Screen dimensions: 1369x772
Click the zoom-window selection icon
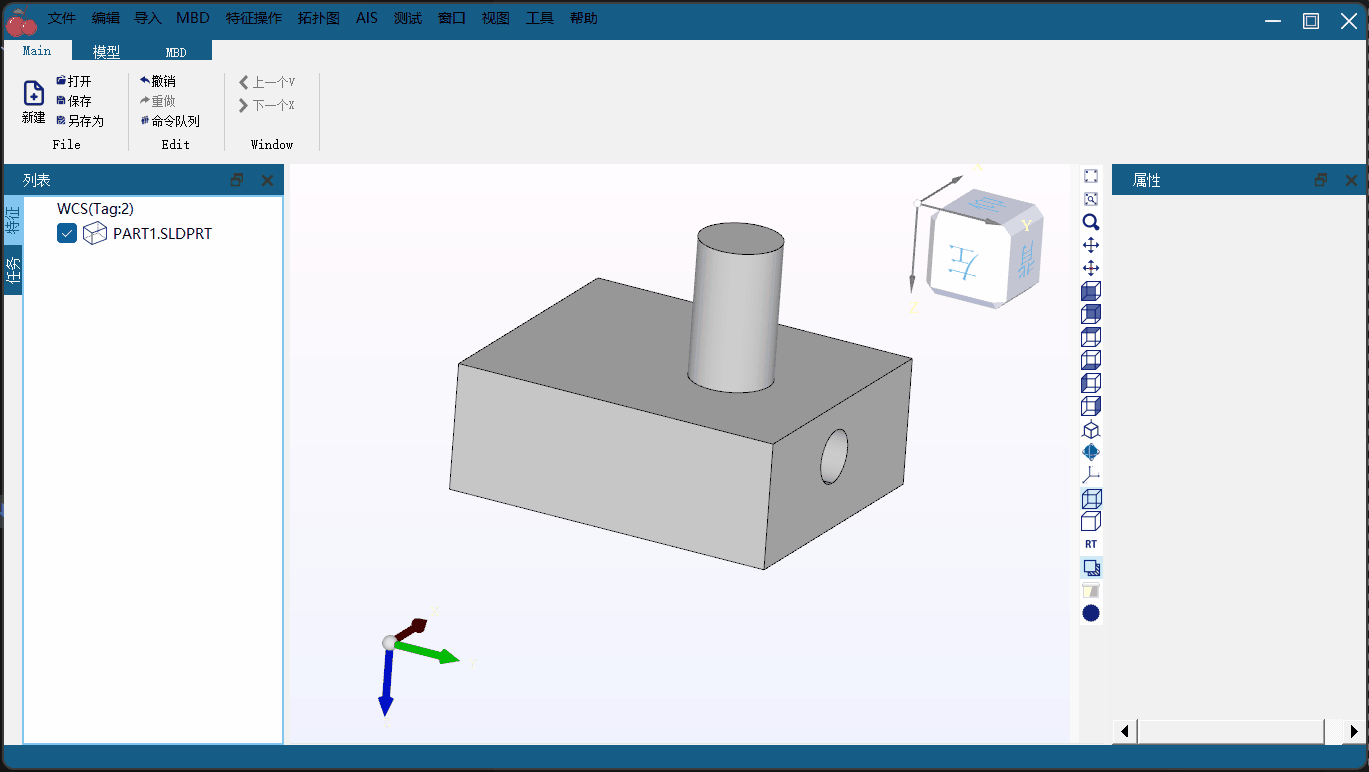coord(1091,199)
